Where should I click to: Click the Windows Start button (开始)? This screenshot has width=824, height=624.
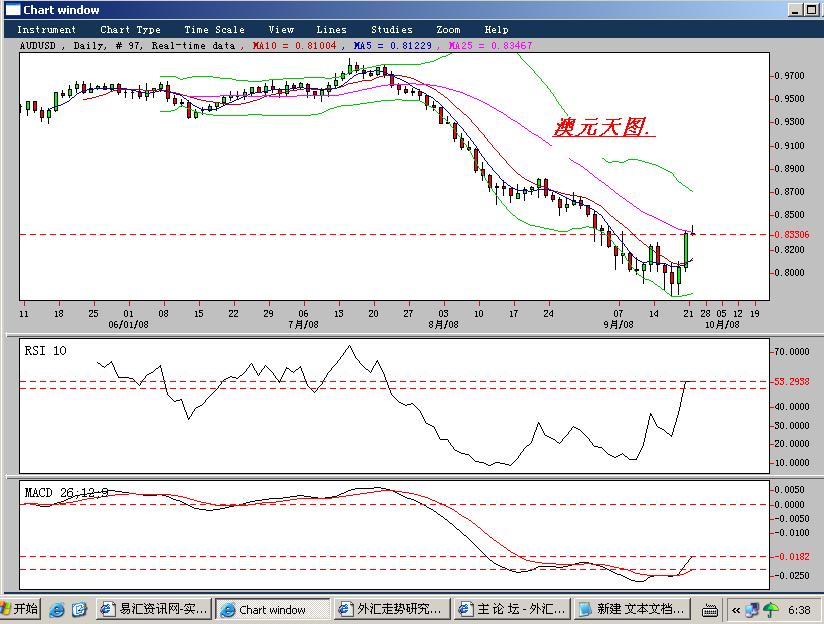[x=20, y=609]
